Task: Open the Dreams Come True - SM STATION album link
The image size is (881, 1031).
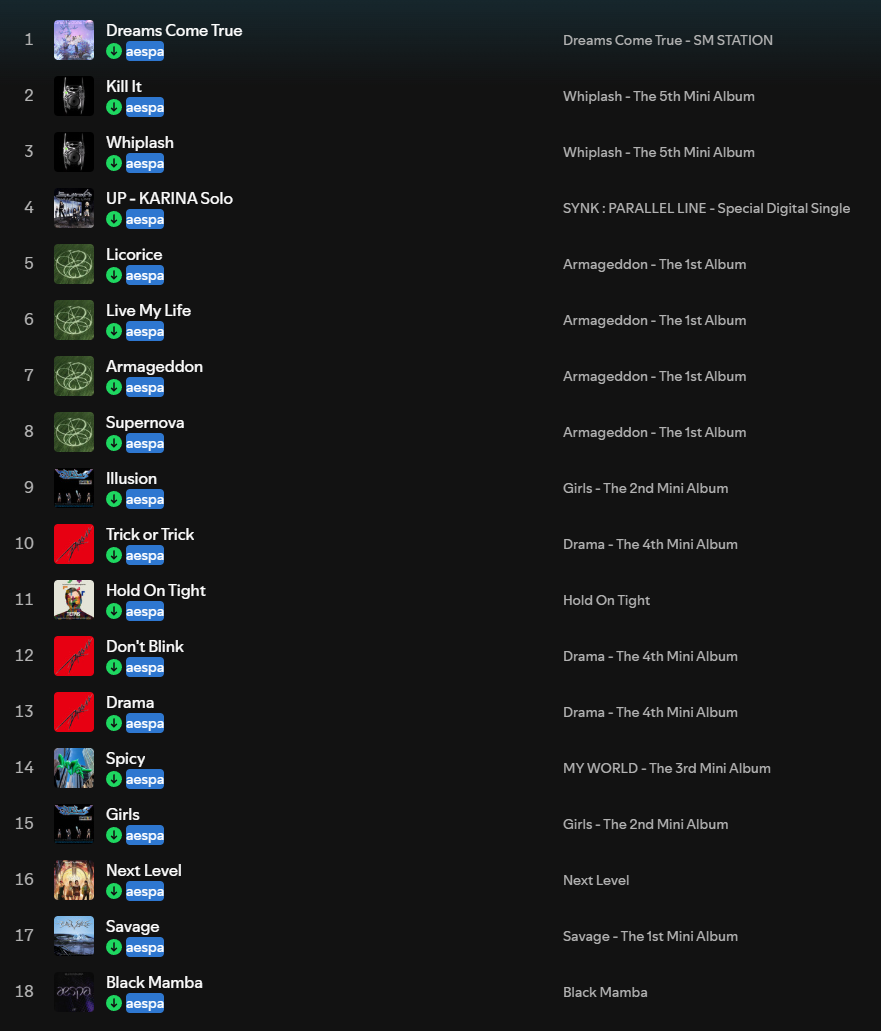Action: pyautogui.click(x=667, y=40)
